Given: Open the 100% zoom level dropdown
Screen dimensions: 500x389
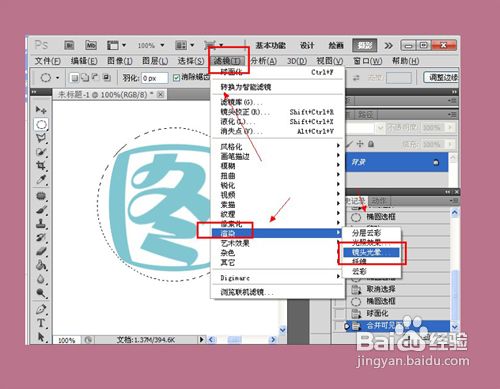Looking at the screenshot, I should [x=151, y=45].
